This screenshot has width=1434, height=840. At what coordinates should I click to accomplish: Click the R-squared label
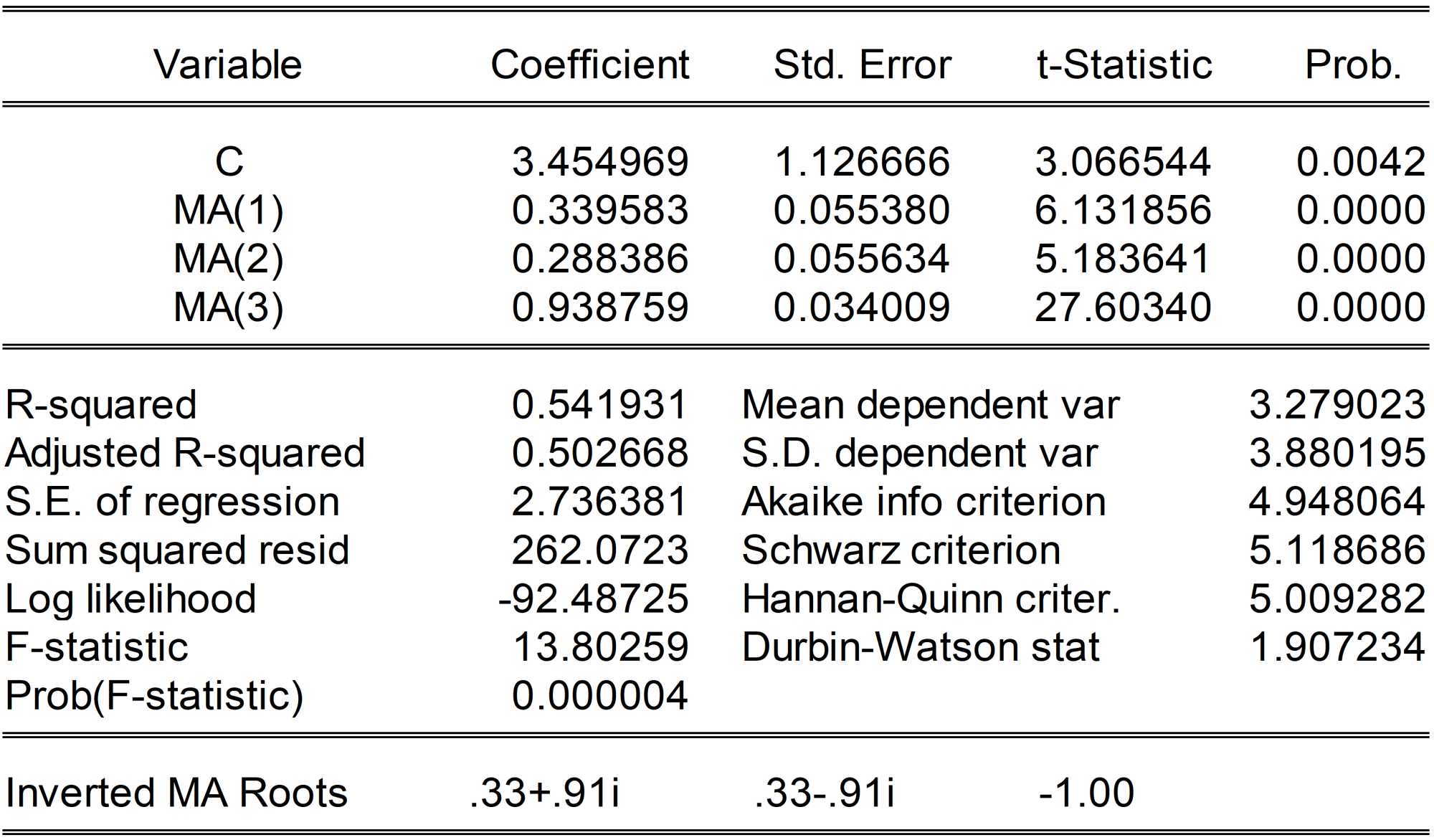100,405
